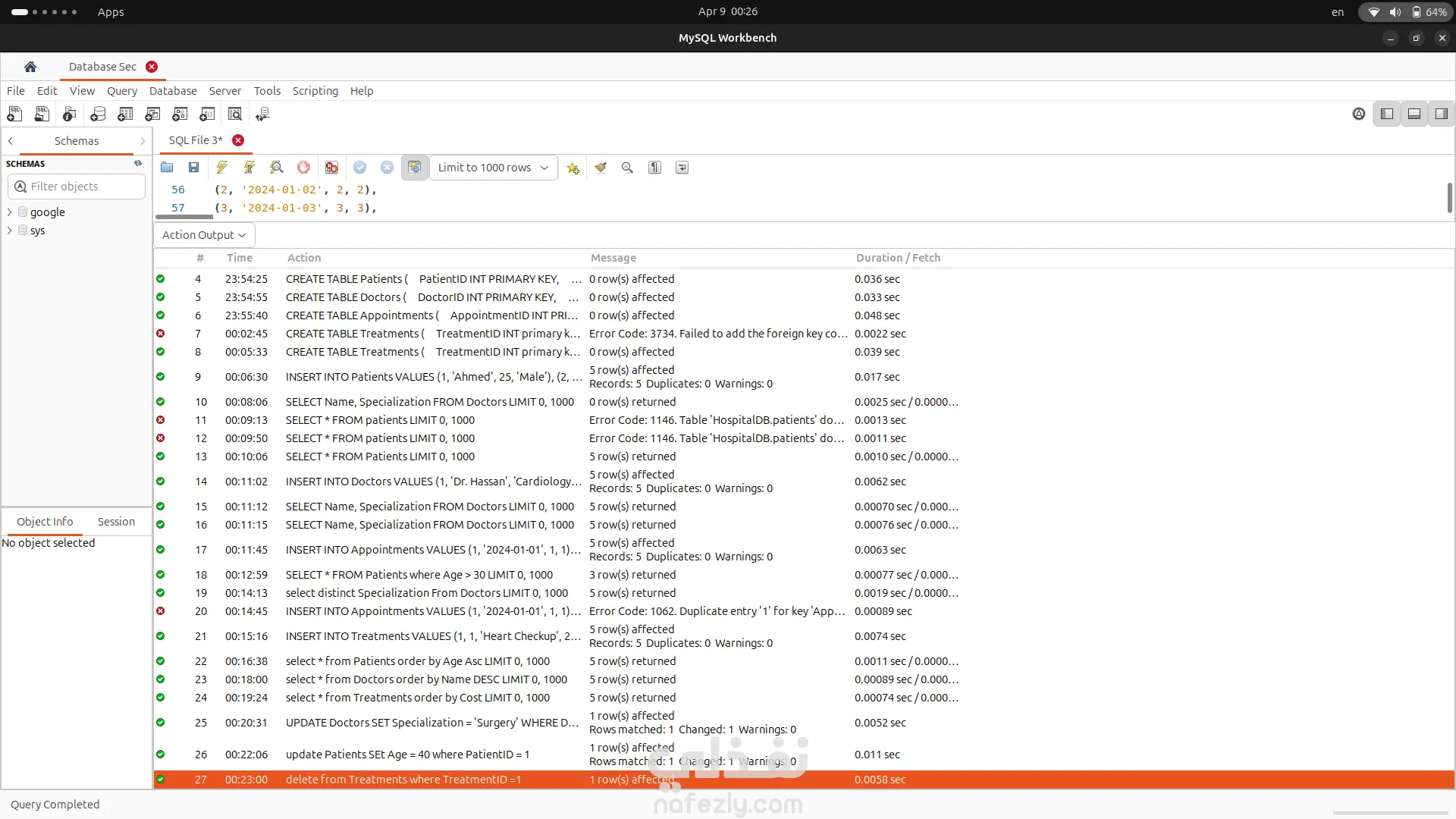Click the Filter objects search field
1456x819 pixels.
77,187
